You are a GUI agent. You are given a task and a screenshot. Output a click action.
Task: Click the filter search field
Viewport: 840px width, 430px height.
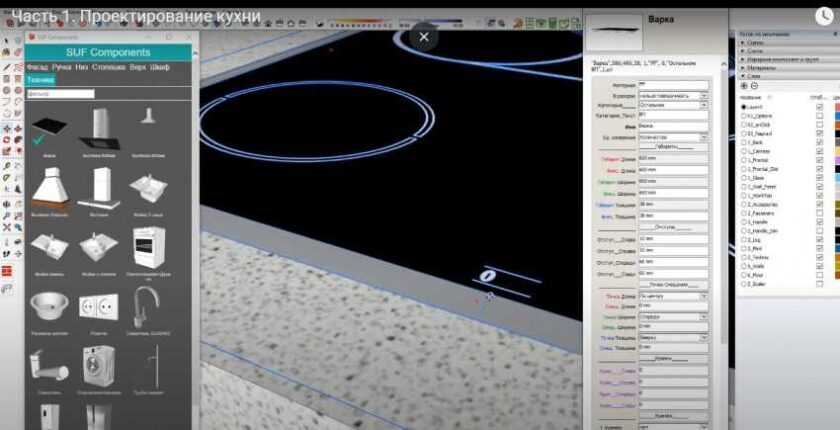point(61,94)
